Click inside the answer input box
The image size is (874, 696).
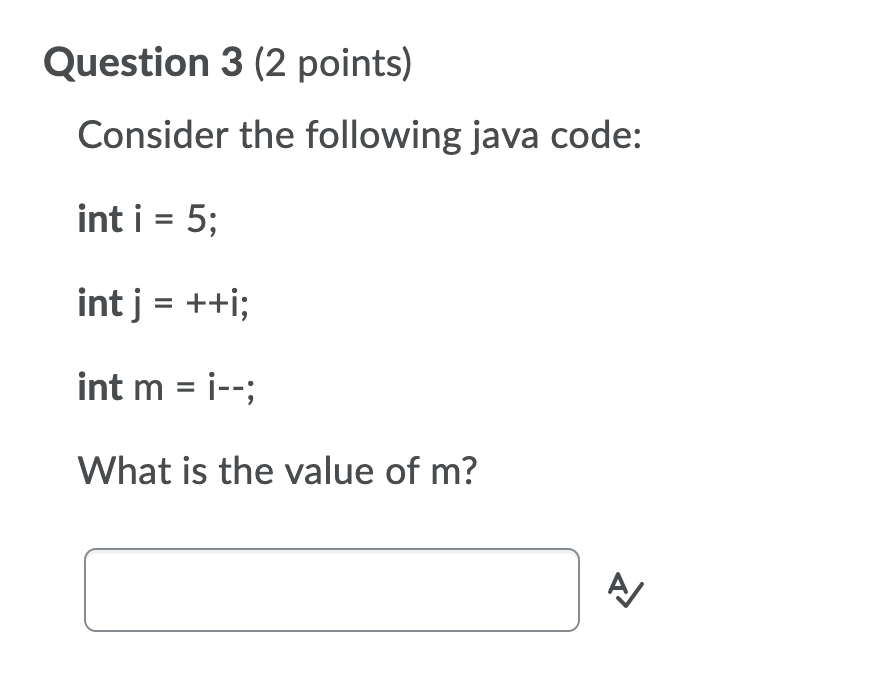330,590
